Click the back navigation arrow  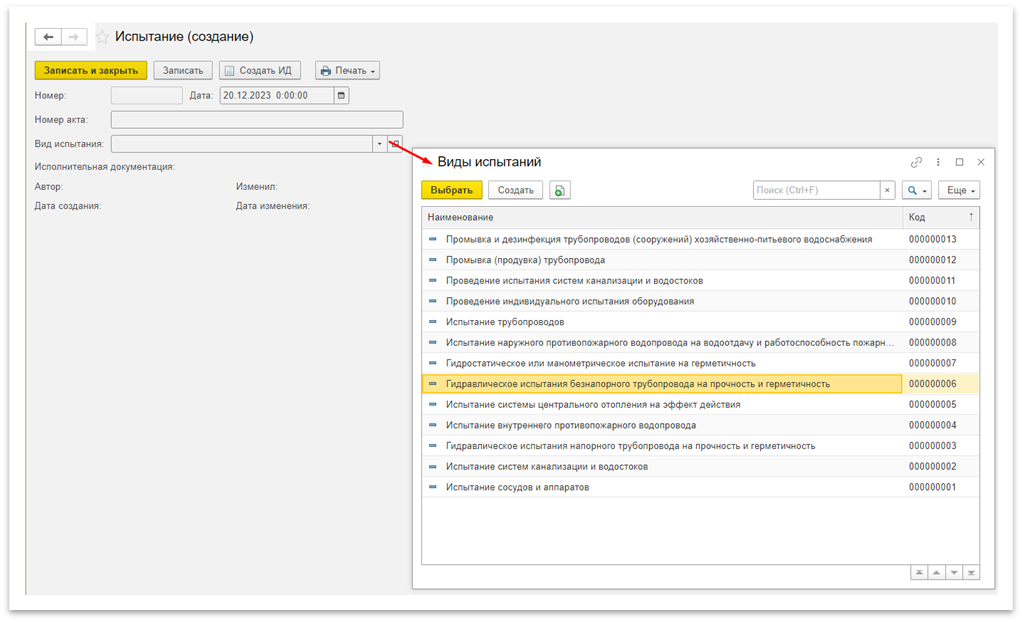(48, 37)
